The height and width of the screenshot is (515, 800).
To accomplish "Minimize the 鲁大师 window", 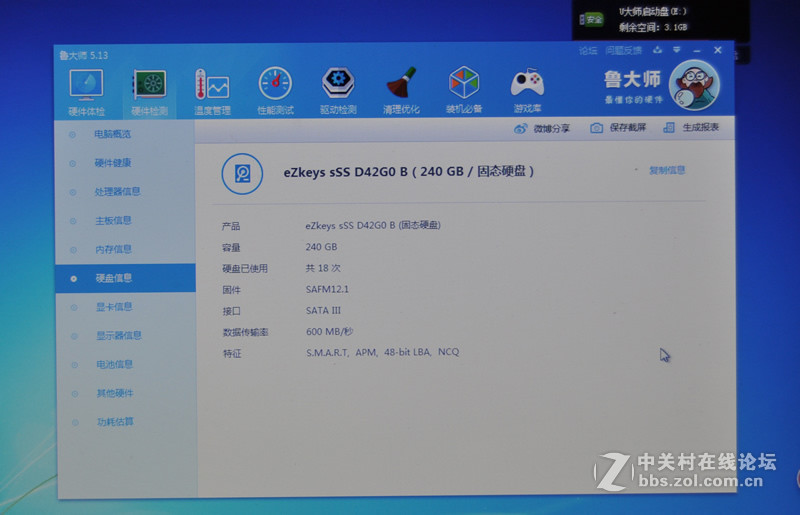I will coord(697,50).
